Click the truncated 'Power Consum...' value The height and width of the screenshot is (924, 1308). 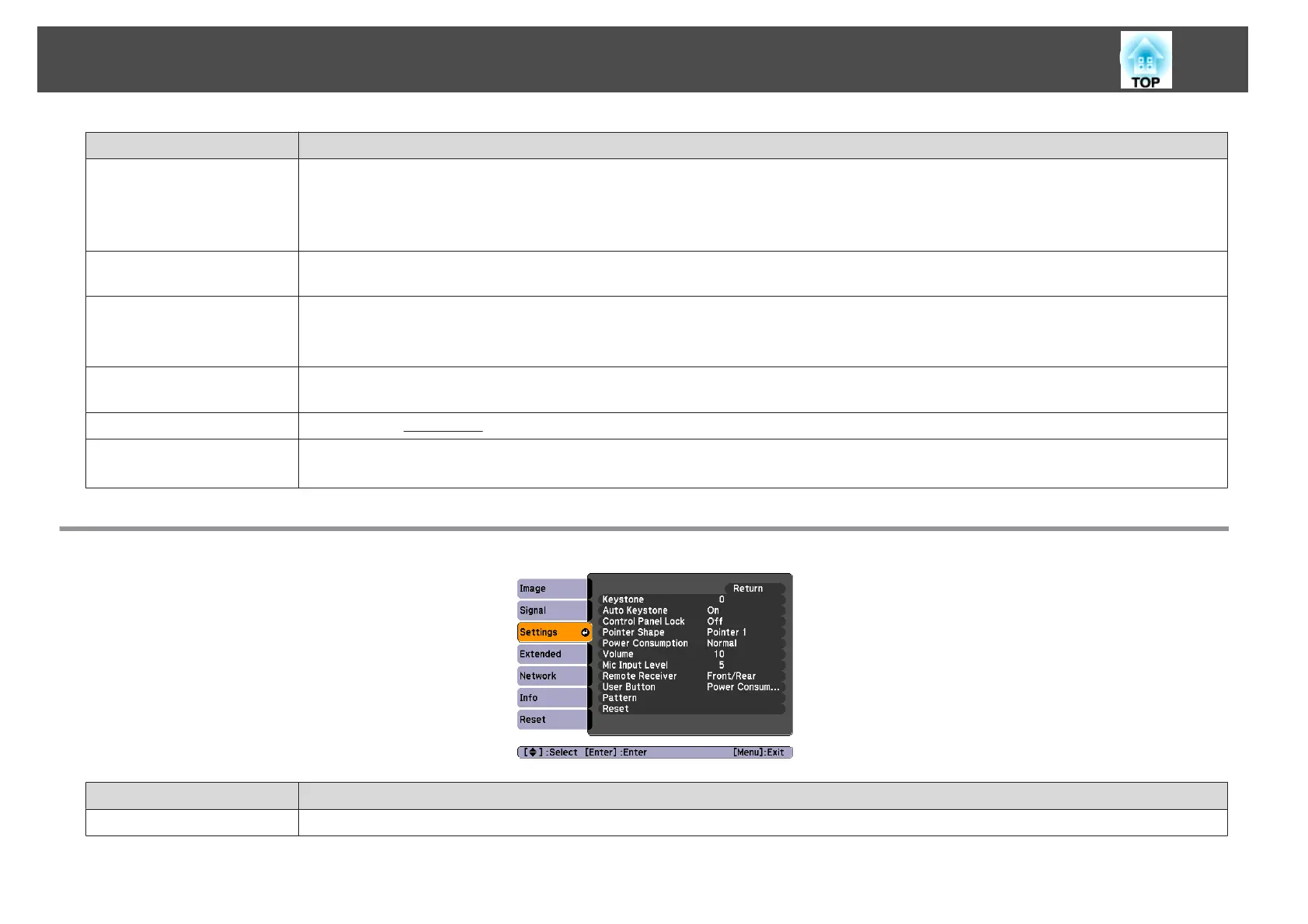click(743, 686)
